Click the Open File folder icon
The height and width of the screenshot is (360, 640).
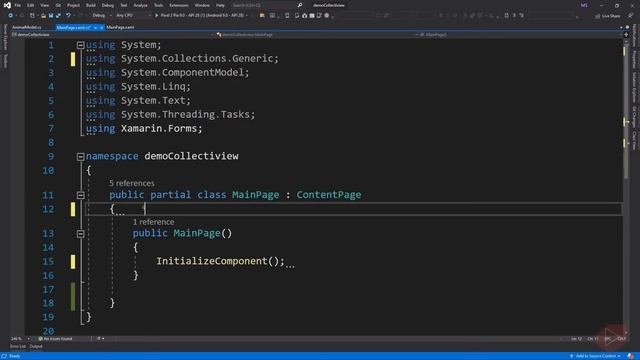coord(43,16)
